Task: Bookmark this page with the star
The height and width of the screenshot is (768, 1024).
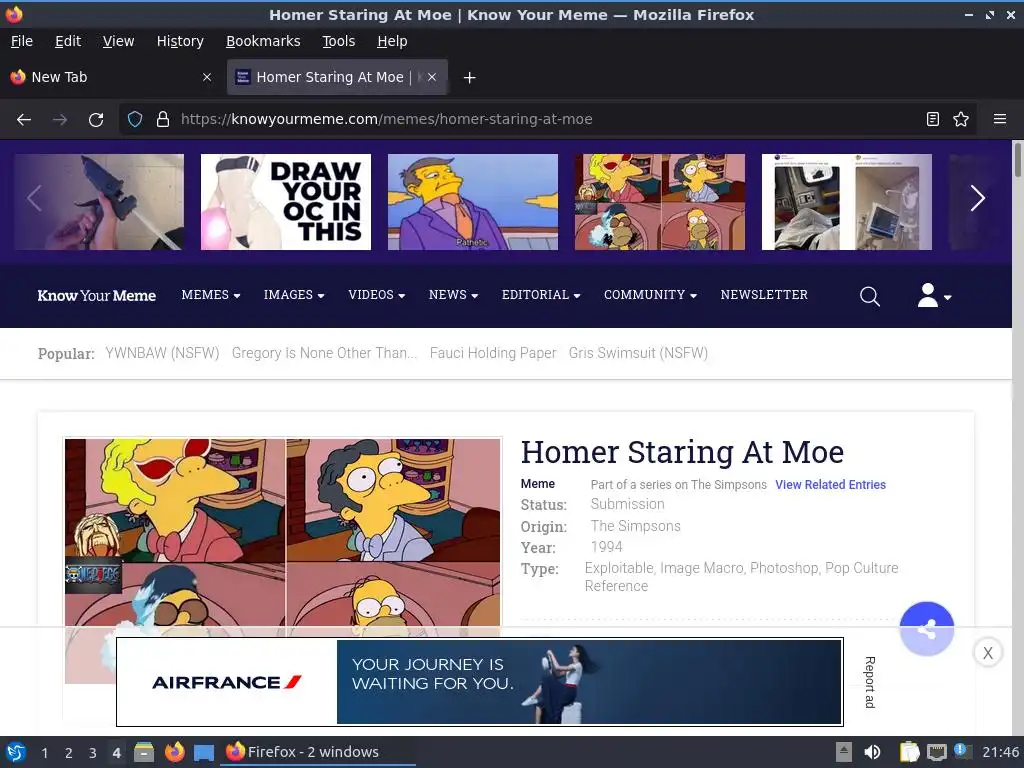Action: coord(961,120)
